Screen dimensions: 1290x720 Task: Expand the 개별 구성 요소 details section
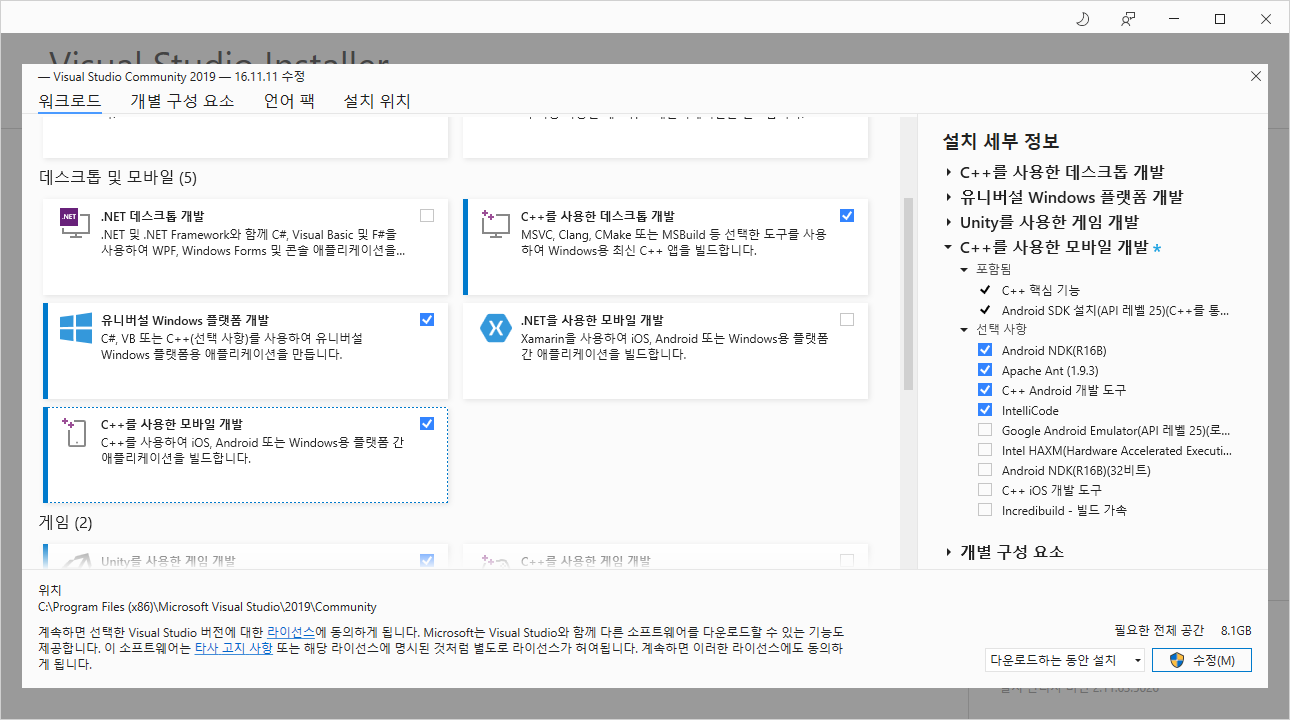949,552
